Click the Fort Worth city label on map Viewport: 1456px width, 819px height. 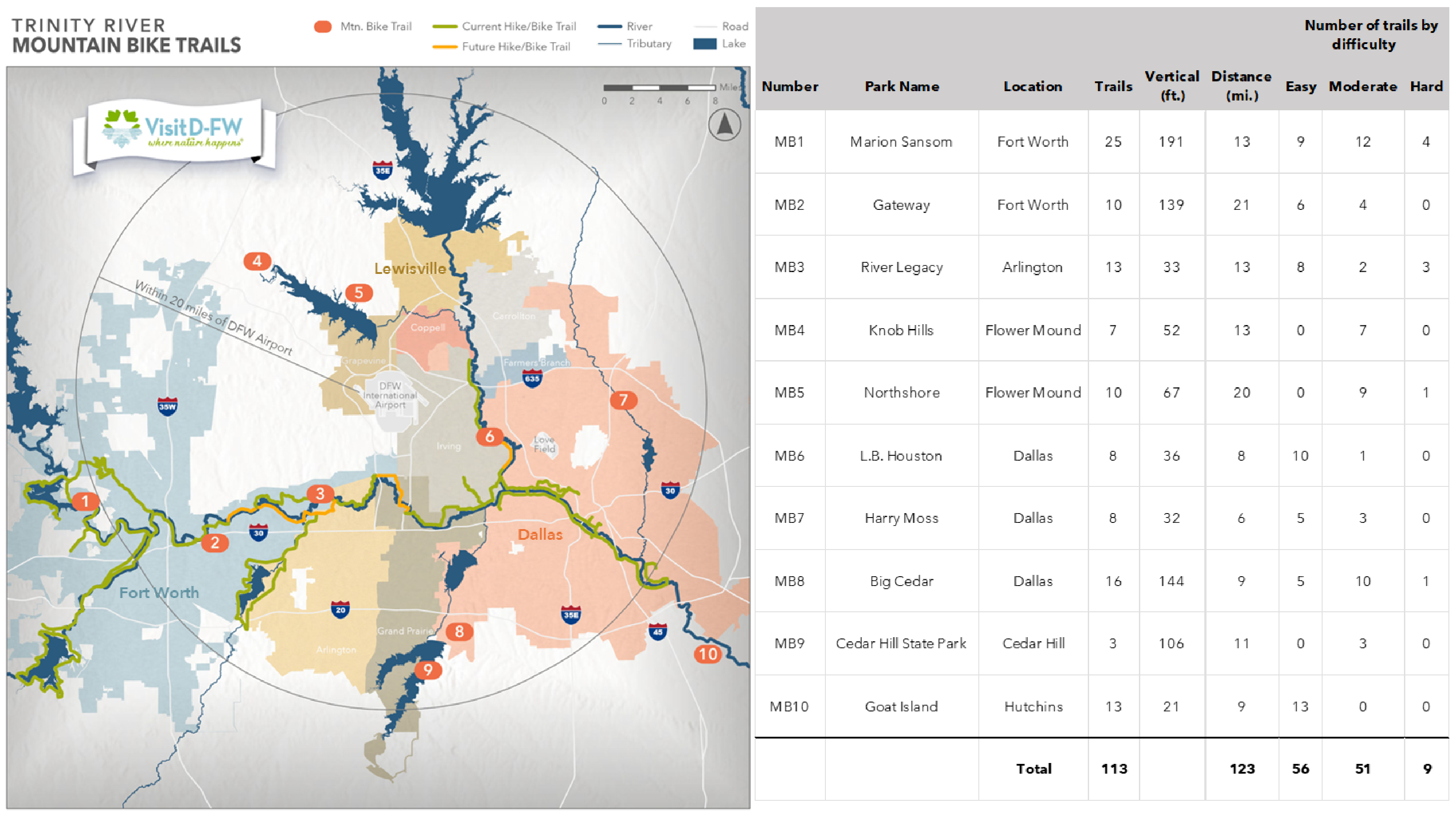(159, 592)
